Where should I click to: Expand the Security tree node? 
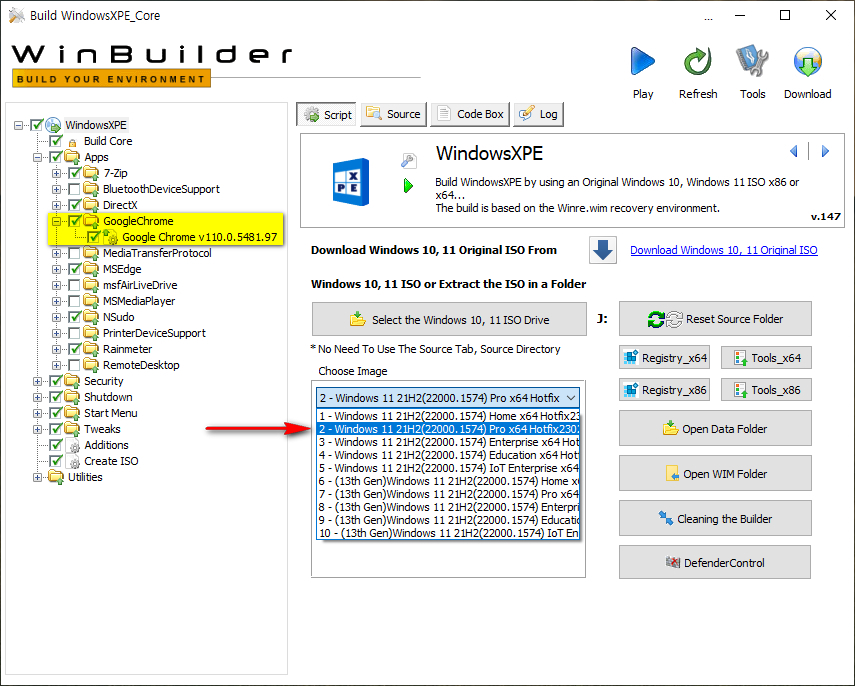coord(37,381)
